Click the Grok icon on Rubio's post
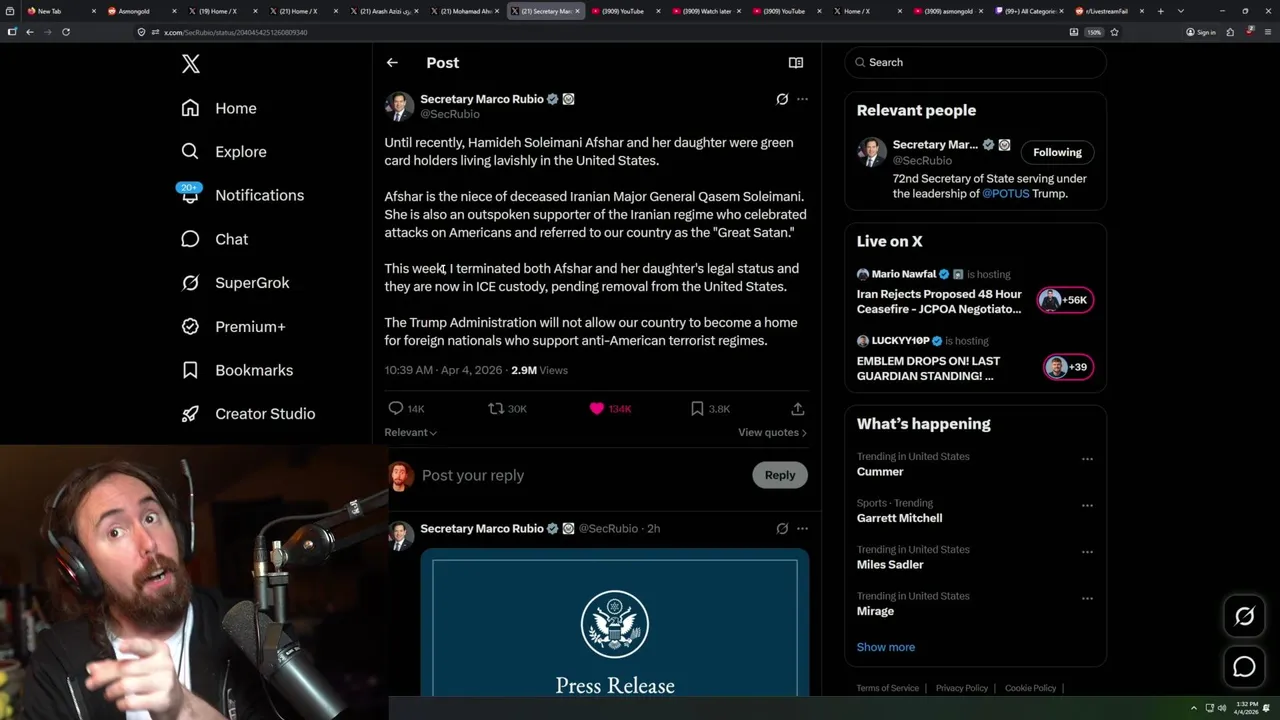1280x720 pixels. [782, 99]
